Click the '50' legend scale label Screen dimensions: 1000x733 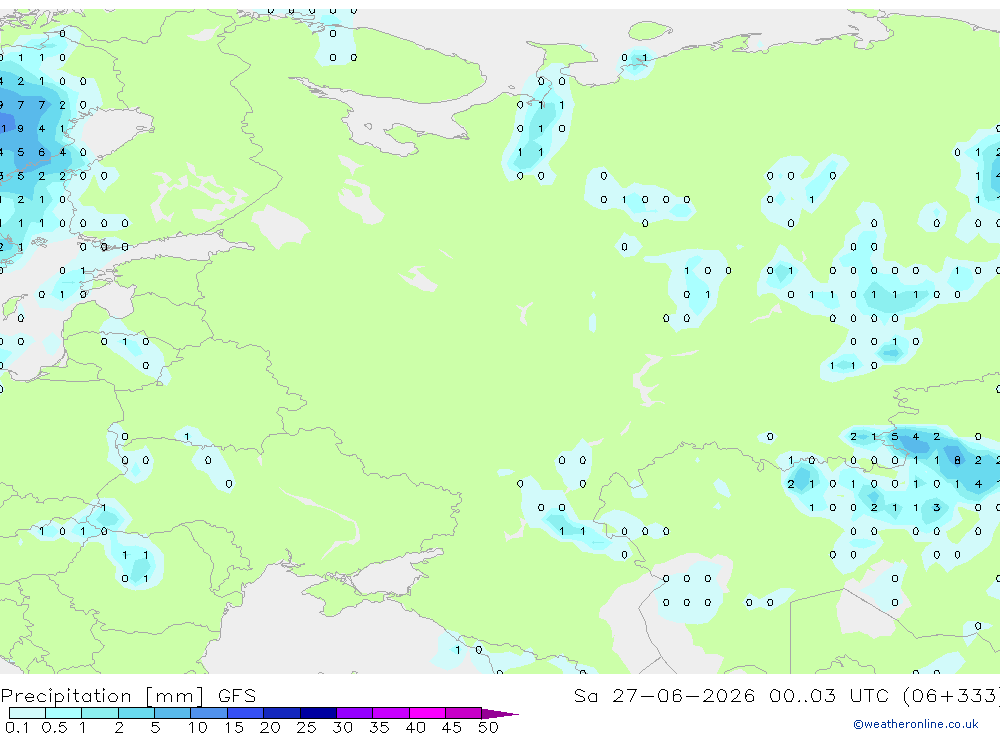point(488,727)
